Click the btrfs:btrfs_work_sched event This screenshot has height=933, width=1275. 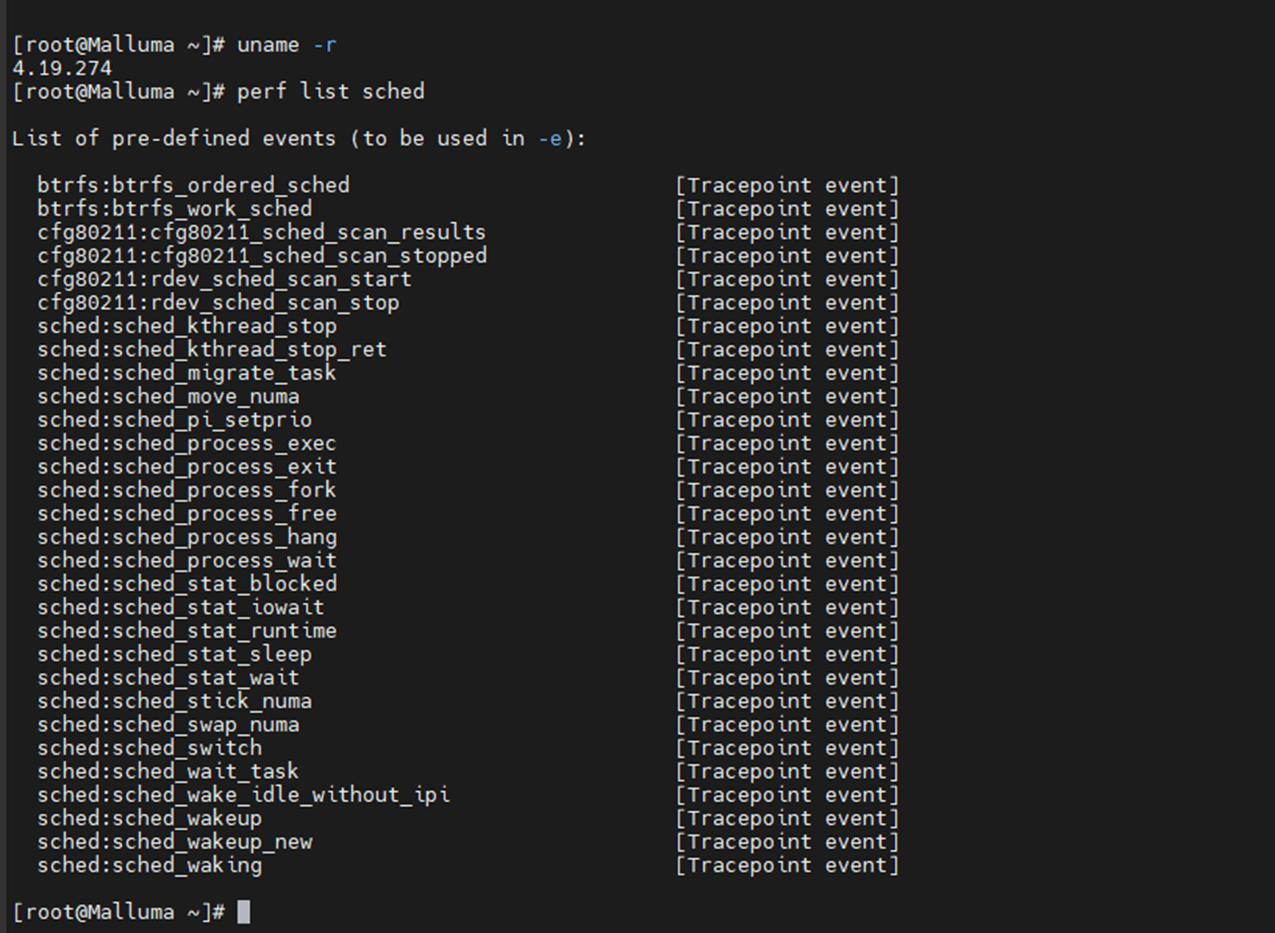coord(175,209)
